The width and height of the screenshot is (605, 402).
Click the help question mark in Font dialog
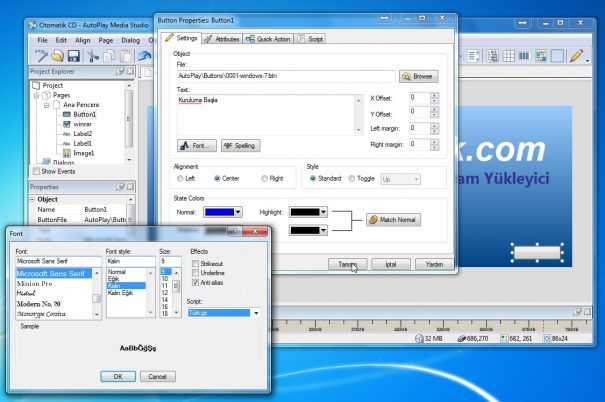click(x=234, y=231)
